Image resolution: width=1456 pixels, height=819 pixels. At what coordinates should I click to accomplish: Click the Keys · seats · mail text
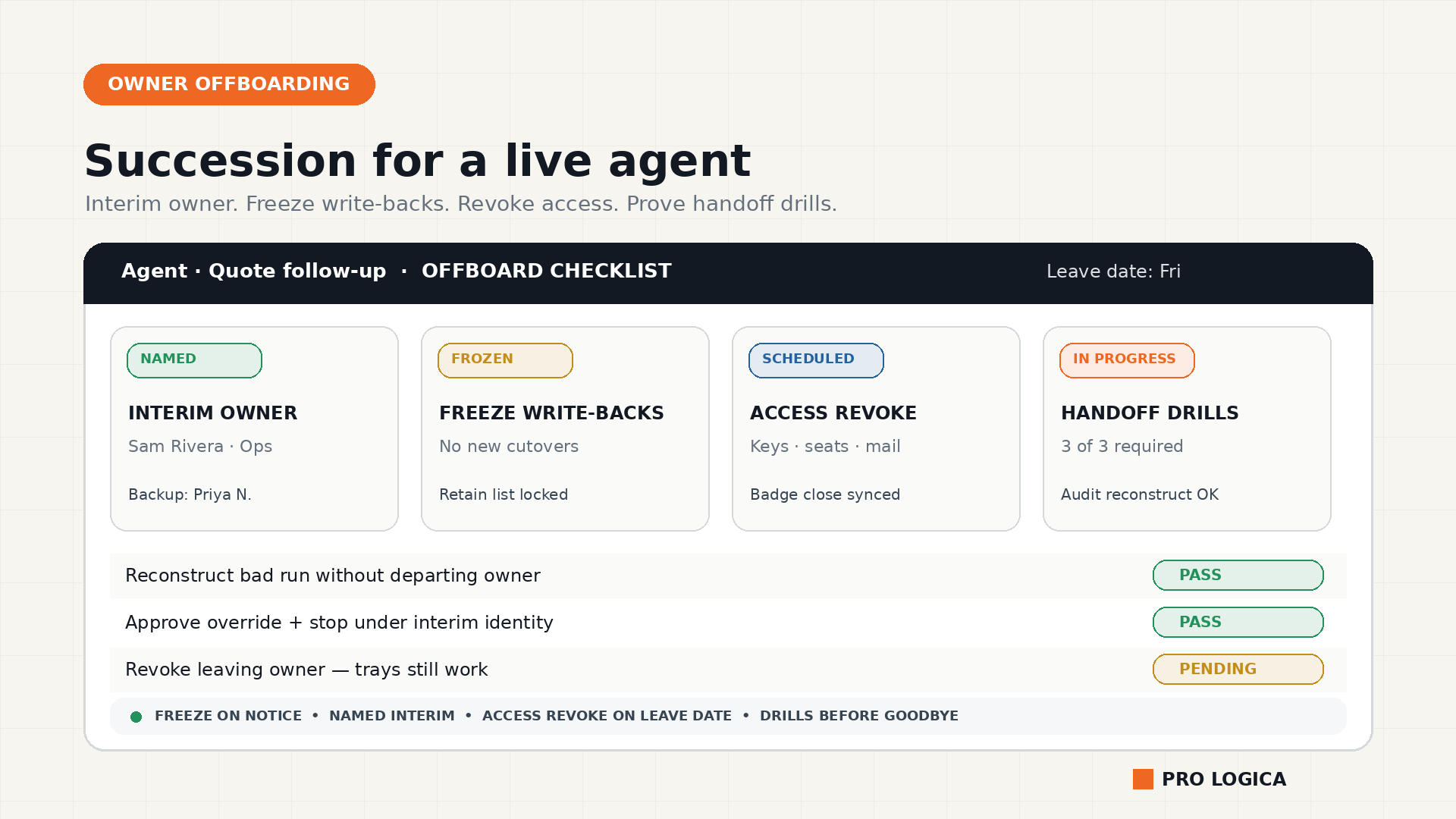(825, 447)
